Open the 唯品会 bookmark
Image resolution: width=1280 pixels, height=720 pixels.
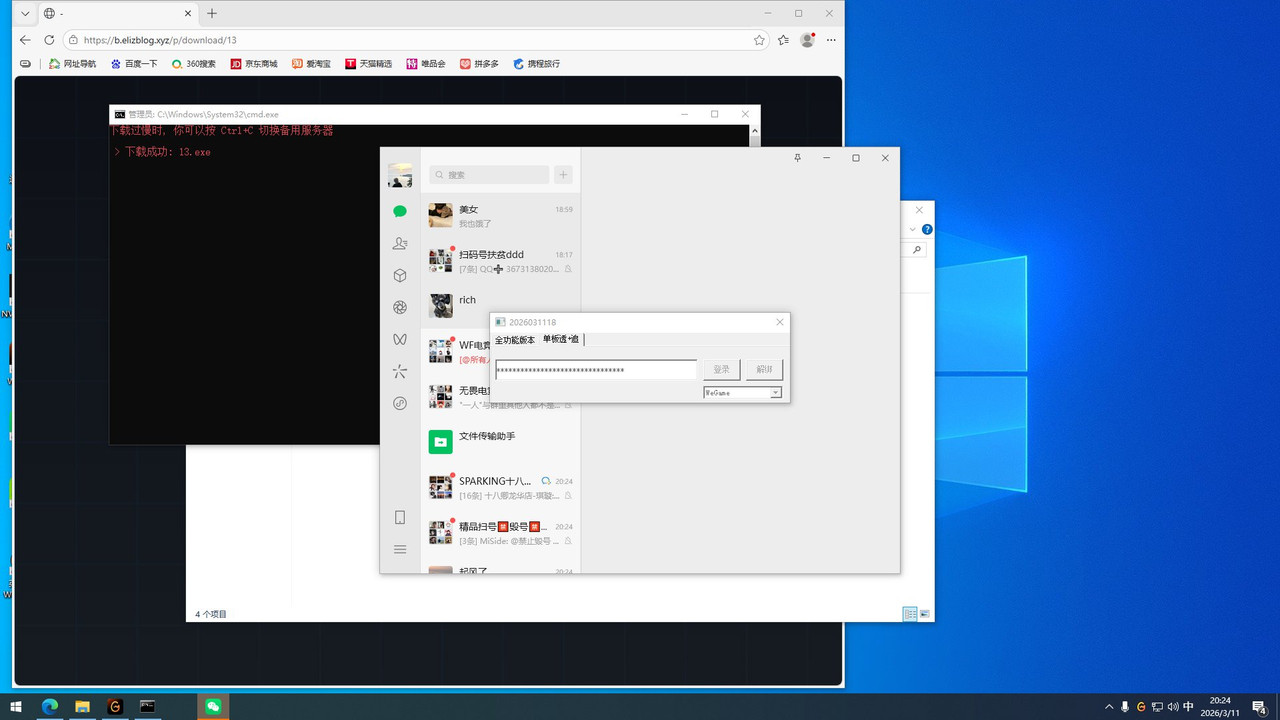point(426,63)
